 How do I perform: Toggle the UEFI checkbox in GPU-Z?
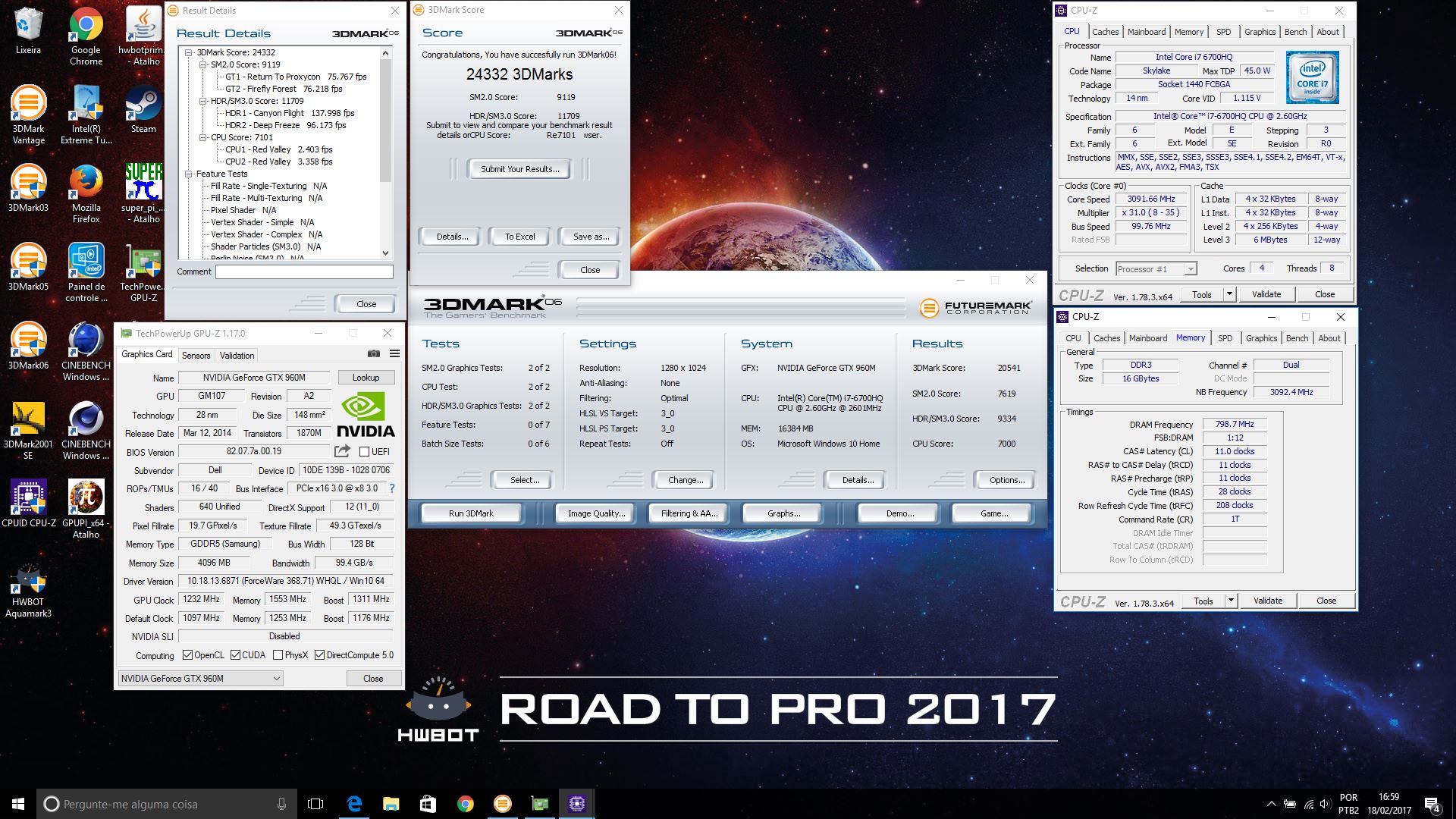(364, 452)
